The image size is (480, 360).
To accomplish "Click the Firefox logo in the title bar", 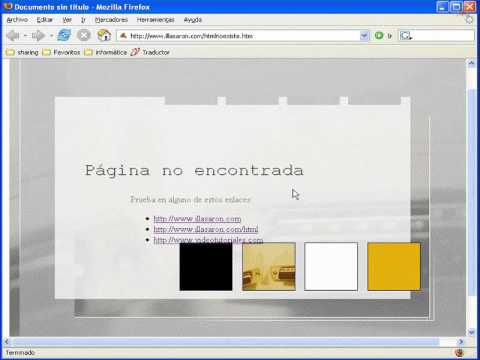I will tap(7, 6).
